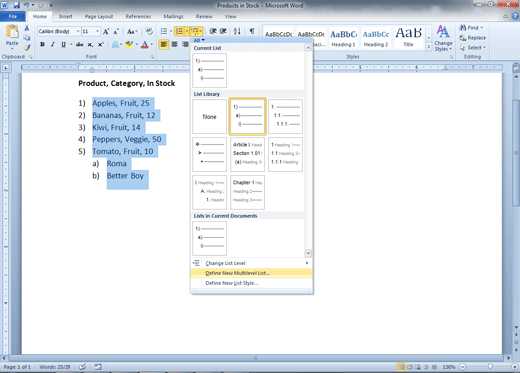Choose Define New List Style
The height and width of the screenshot is (373, 520).
pyautogui.click(x=251, y=283)
